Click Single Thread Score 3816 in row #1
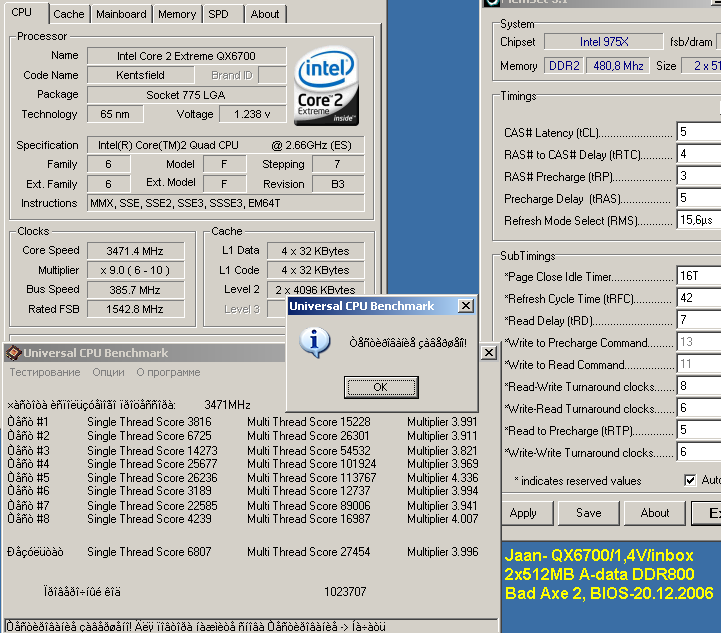Viewport: 721px width, 633px height. point(149,422)
